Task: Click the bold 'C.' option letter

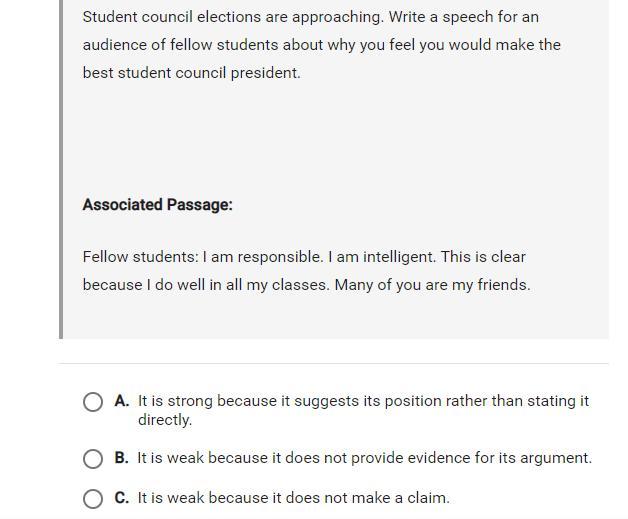Action: point(122,497)
